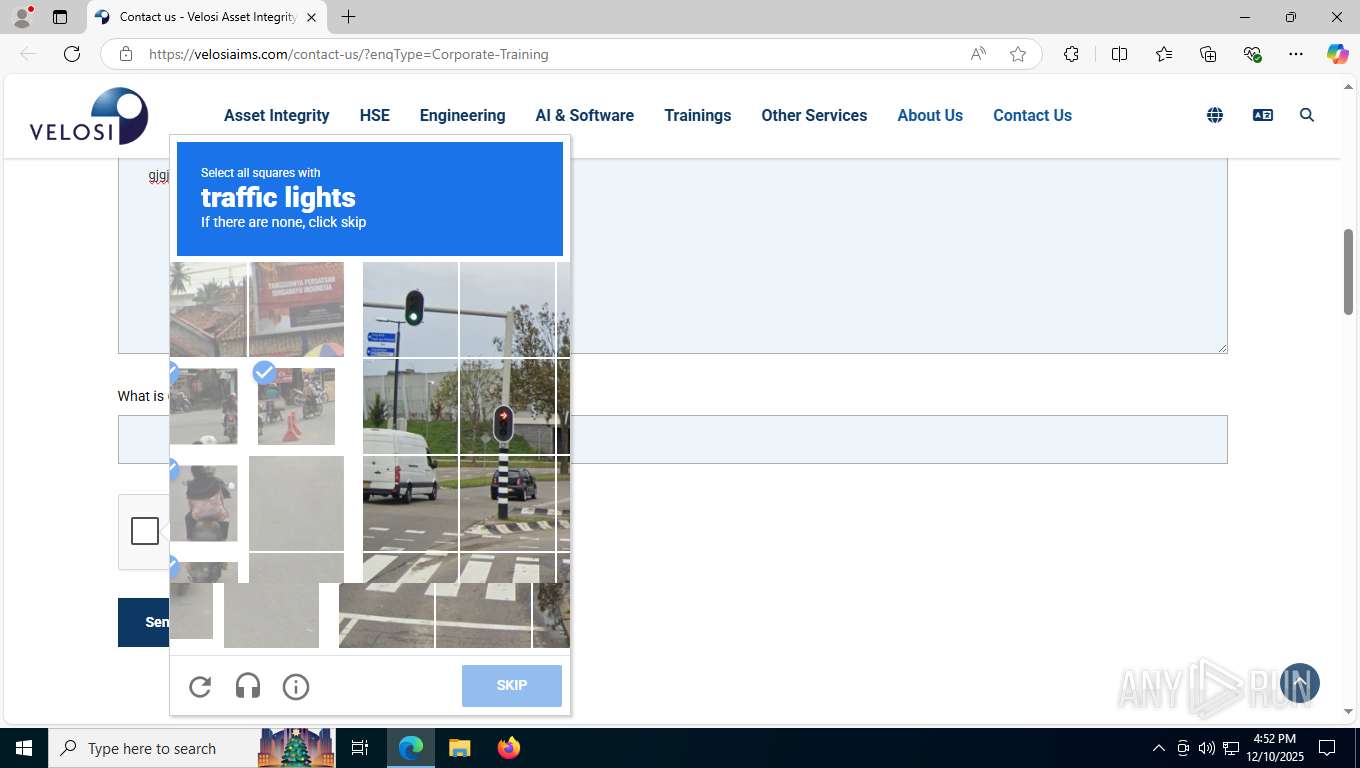Open site search magnifier
Viewport: 1360px width, 768px height.
pyautogui.click(x=1307, y=115)
